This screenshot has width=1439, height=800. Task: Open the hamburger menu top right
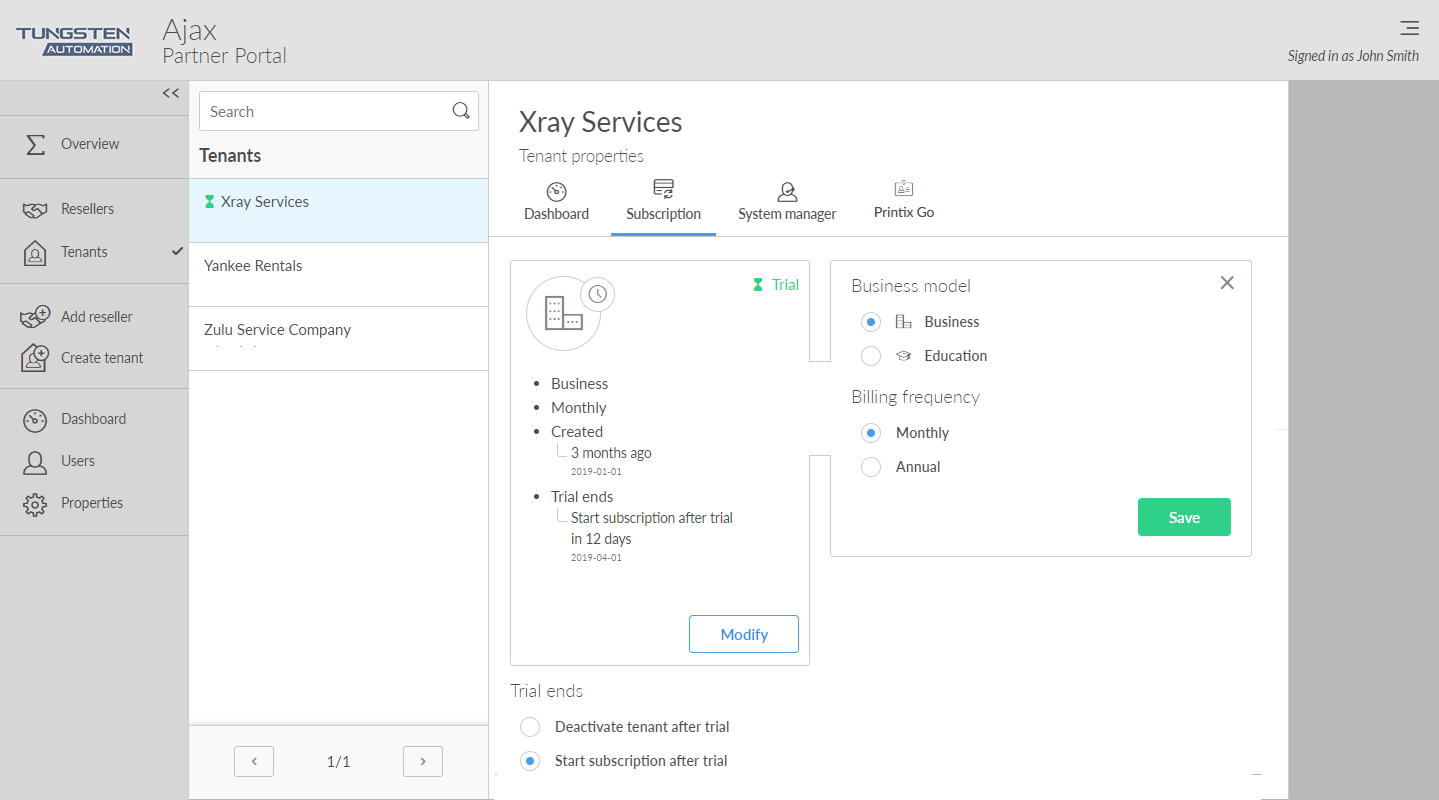(1409, 28)
